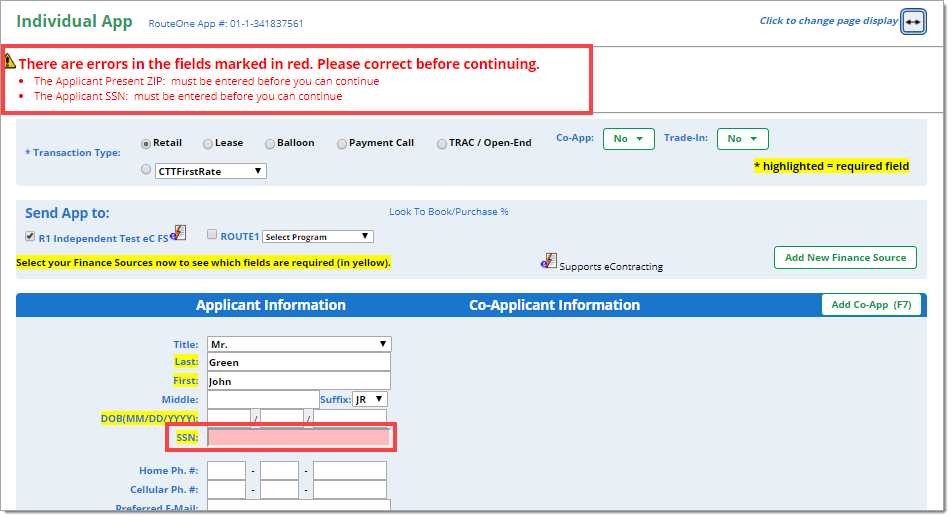Click the Supports eContracting legend icon
Screen dimensions: 951x518
(549, 262)
